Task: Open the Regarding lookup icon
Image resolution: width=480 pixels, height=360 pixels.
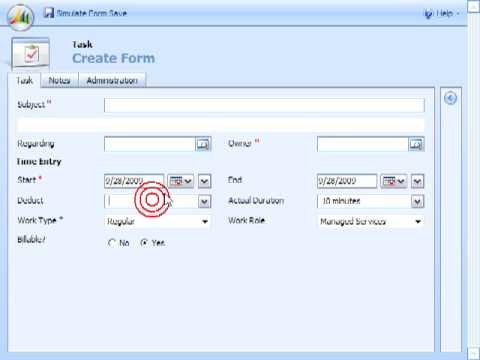Action: 203,144
